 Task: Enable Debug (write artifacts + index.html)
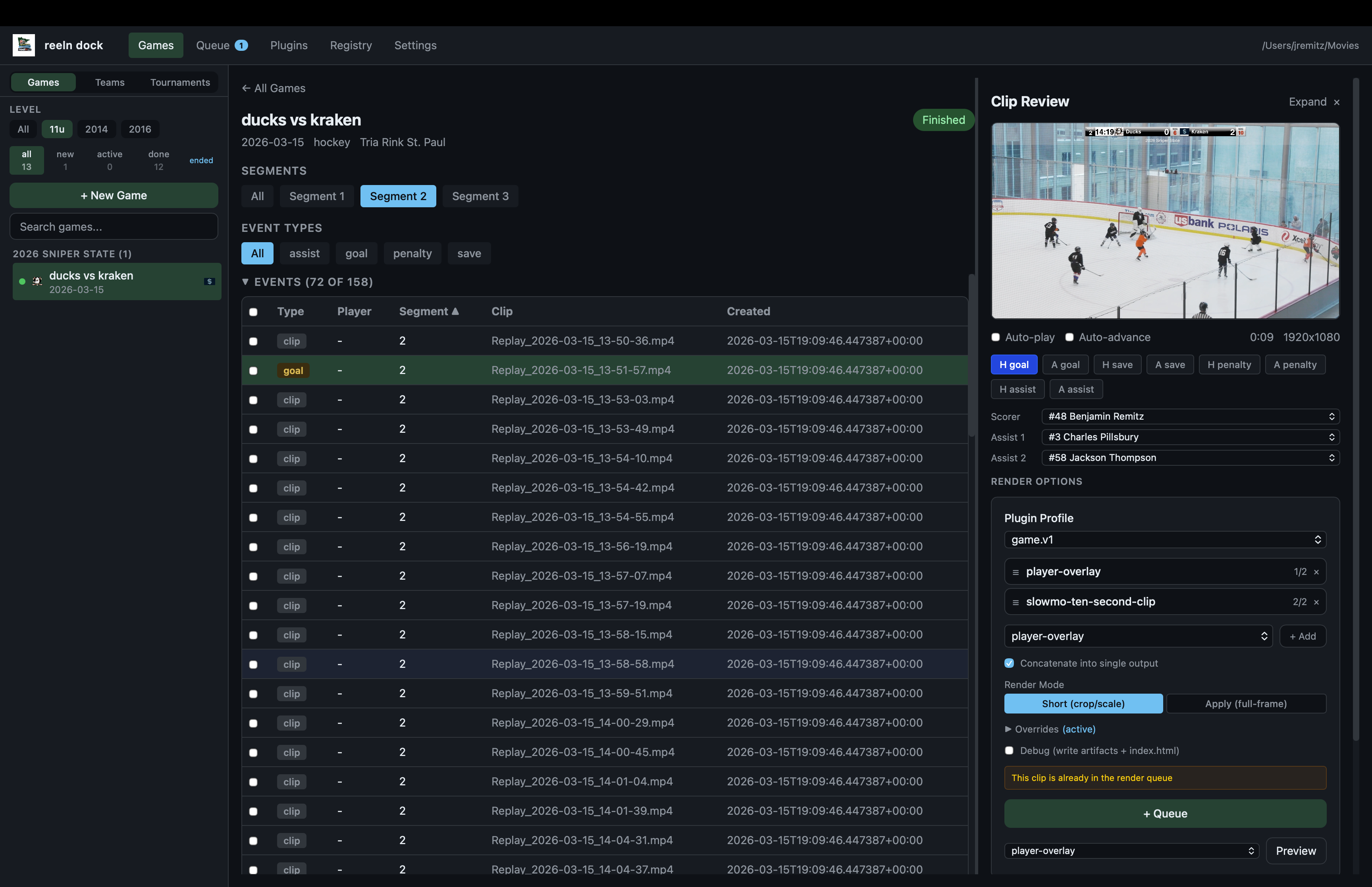(1009, 750)
